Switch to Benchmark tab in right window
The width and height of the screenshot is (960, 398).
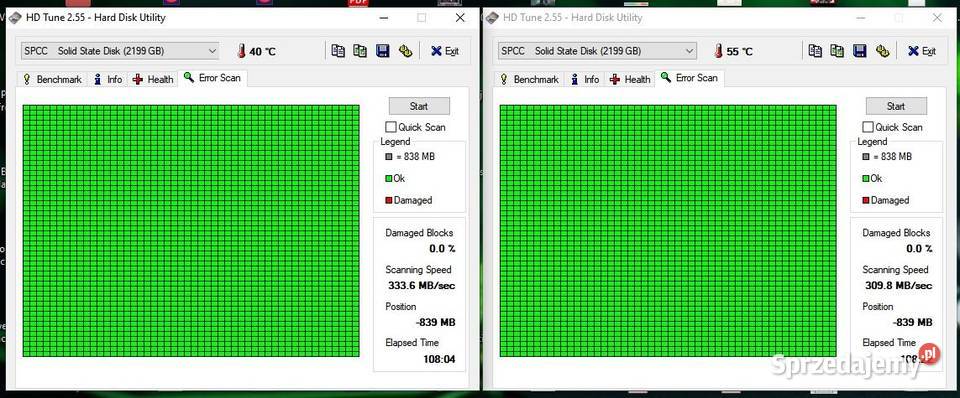(529, 79)
